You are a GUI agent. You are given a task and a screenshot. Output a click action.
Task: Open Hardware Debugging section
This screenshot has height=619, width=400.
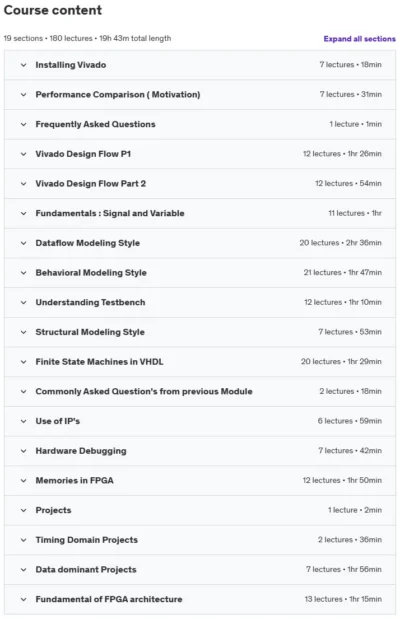pos(200,451)
